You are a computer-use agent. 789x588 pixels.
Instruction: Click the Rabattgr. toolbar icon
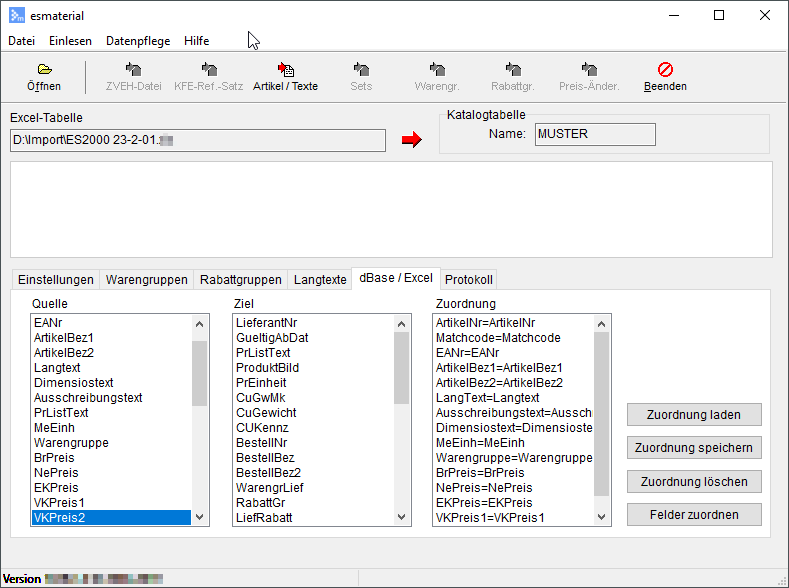pos(513,70)
